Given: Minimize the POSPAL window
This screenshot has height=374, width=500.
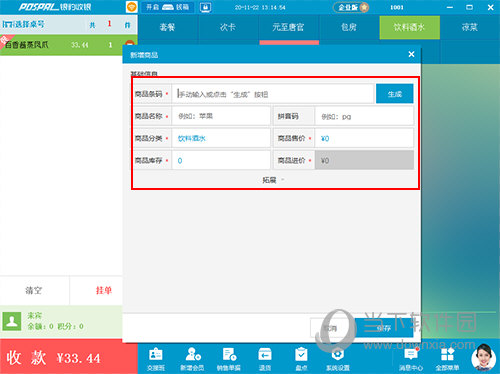Looking at the screenshot, I should coord(450,7).
